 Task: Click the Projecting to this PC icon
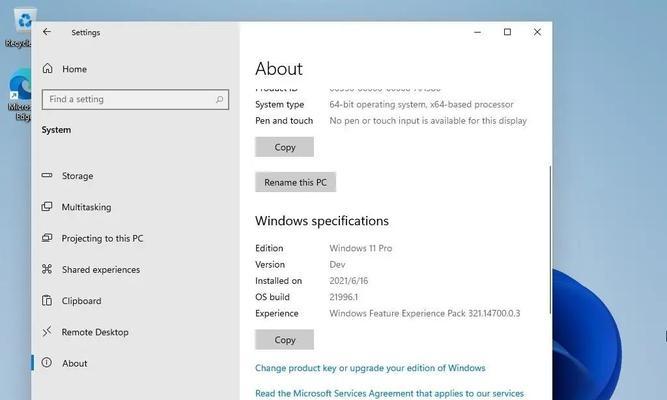click(47, 238)
